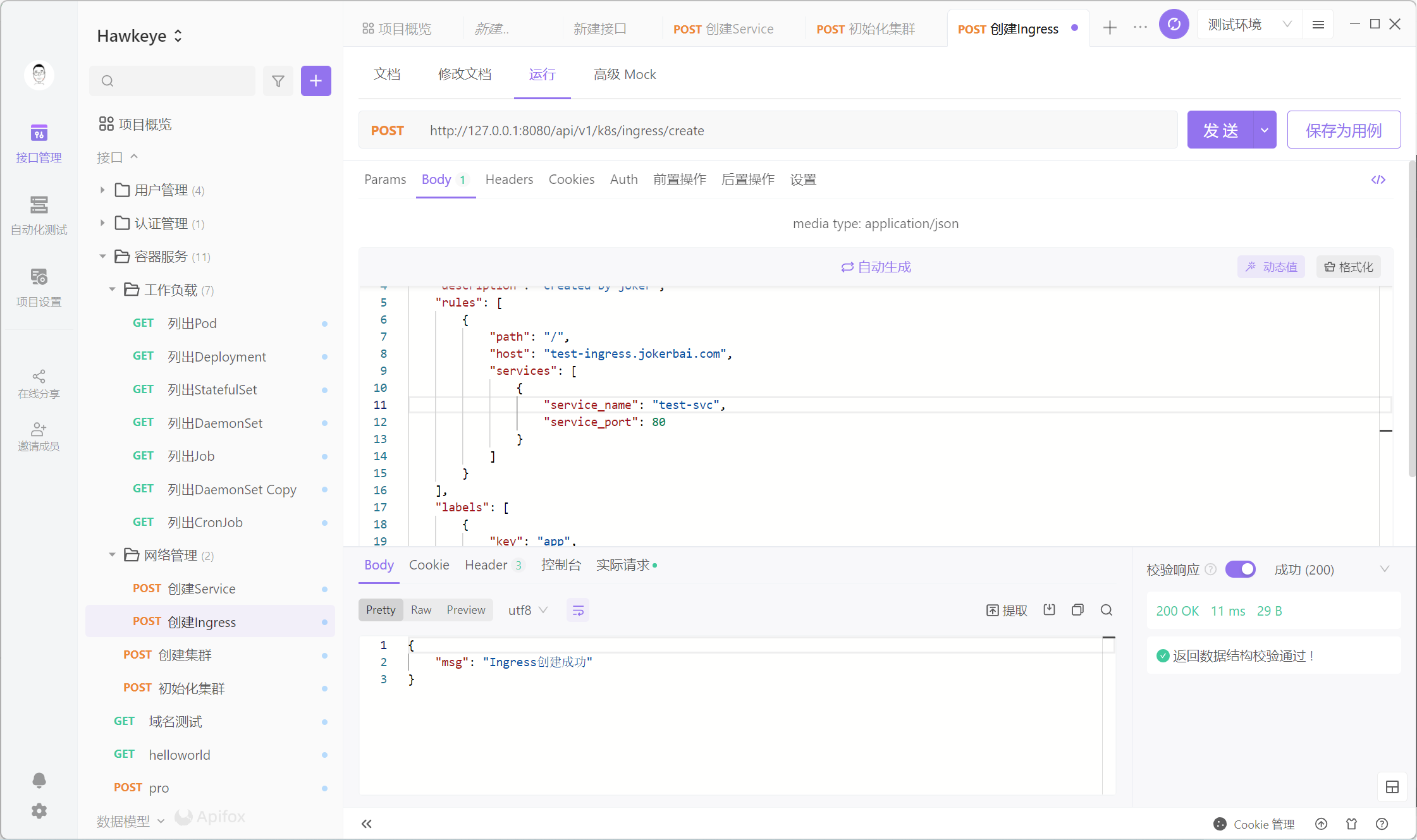Viewport: 1417px width, 840px height.
Task: Click the shirt theme icon in the status bar
Action: [1352, 824]
